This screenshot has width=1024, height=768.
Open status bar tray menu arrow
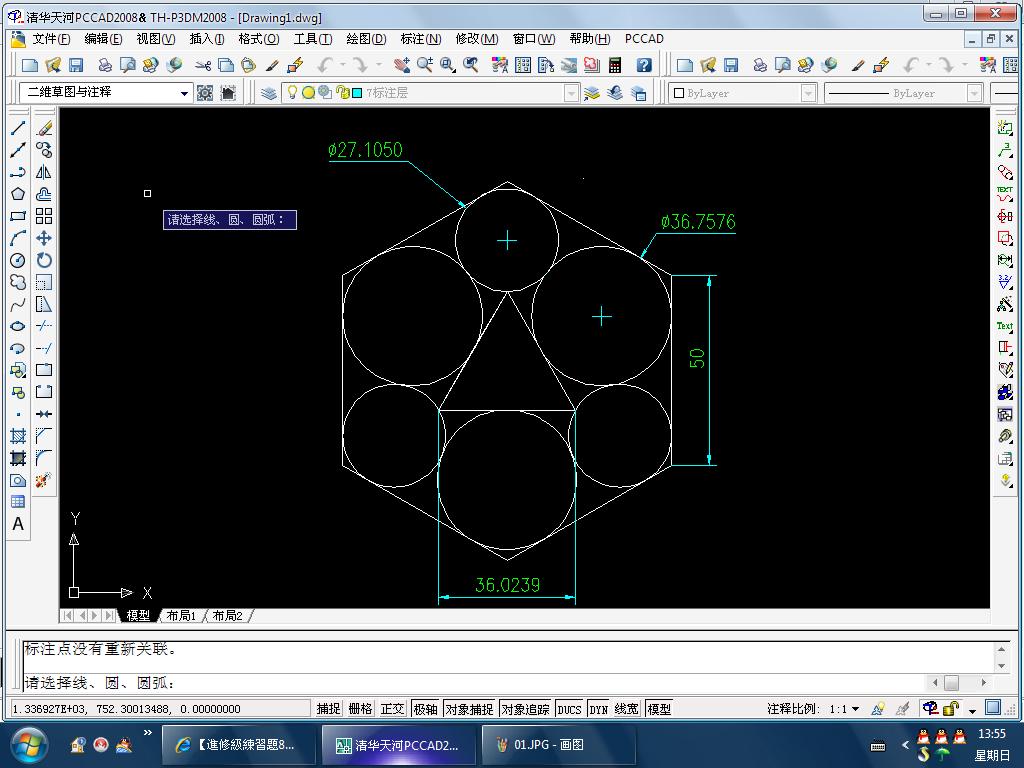pos(972,710)
